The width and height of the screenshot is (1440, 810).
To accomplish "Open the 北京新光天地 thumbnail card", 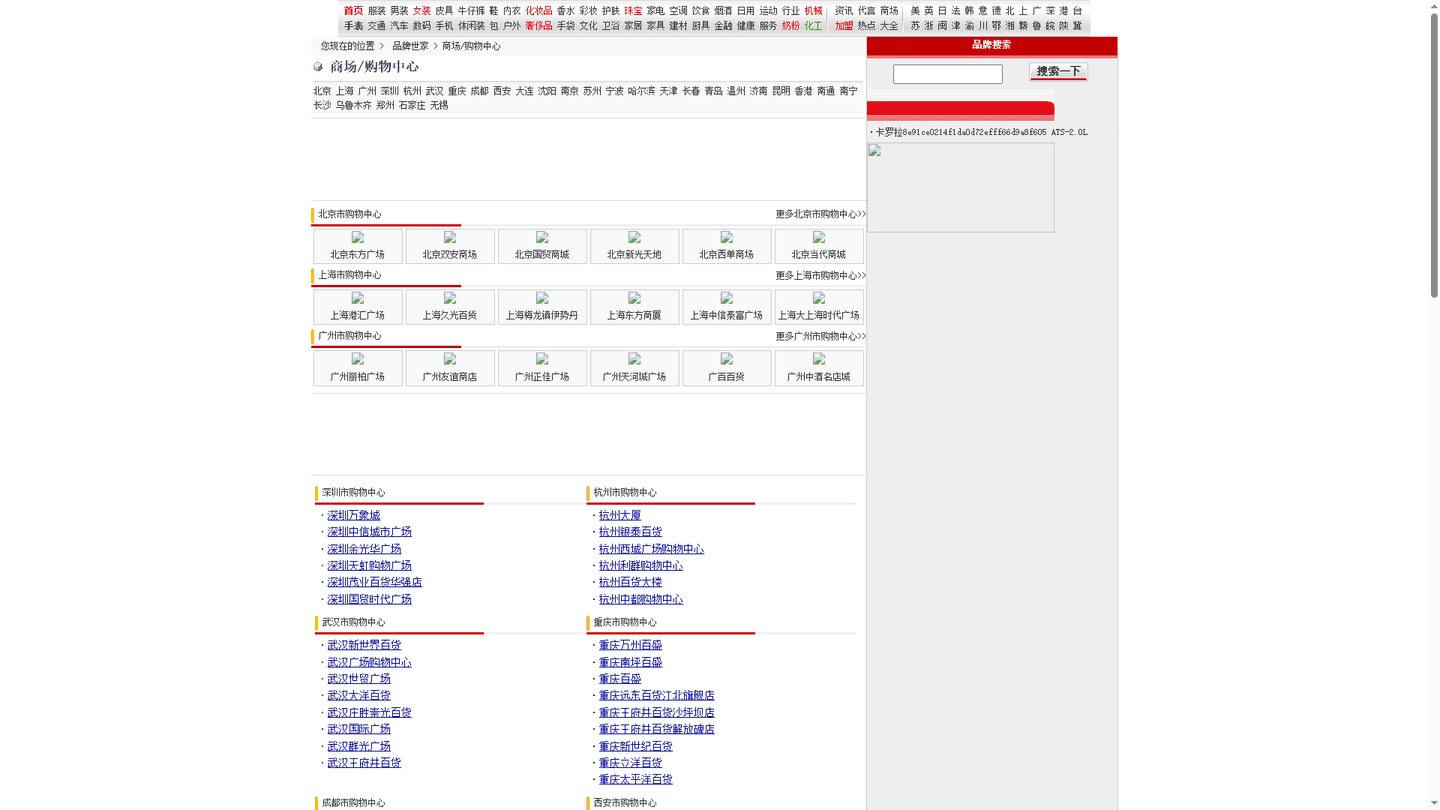I will pyautogui.click(x=634, y=246).
